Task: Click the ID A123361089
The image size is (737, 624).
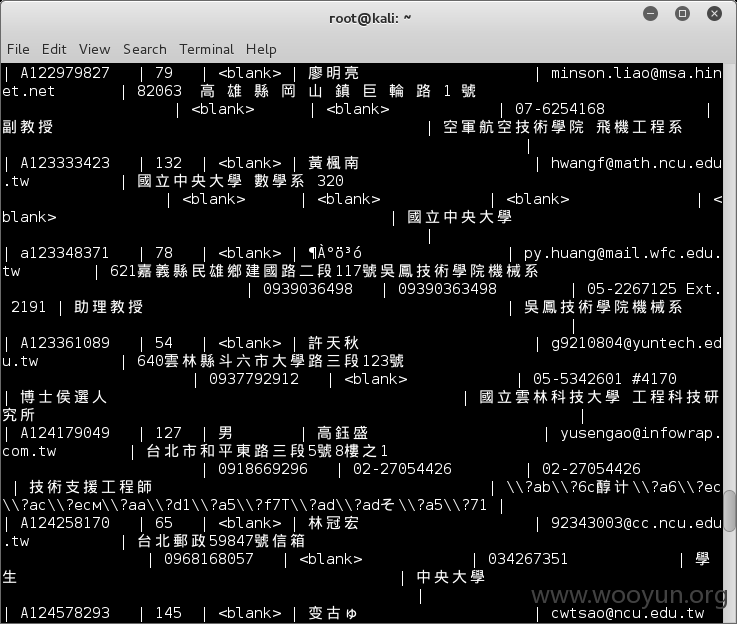Action: point(65,343)
